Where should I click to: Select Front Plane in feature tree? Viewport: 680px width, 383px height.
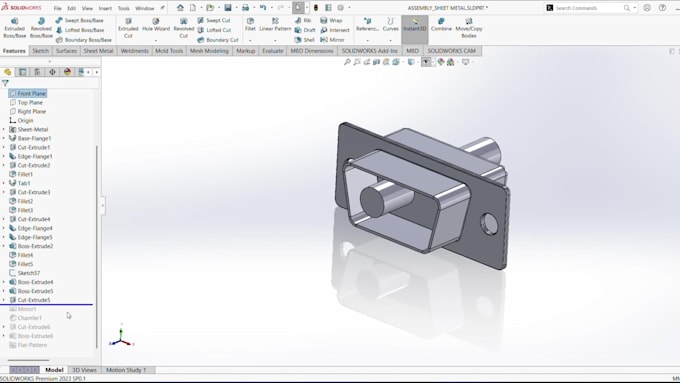(x=27, y=93)
